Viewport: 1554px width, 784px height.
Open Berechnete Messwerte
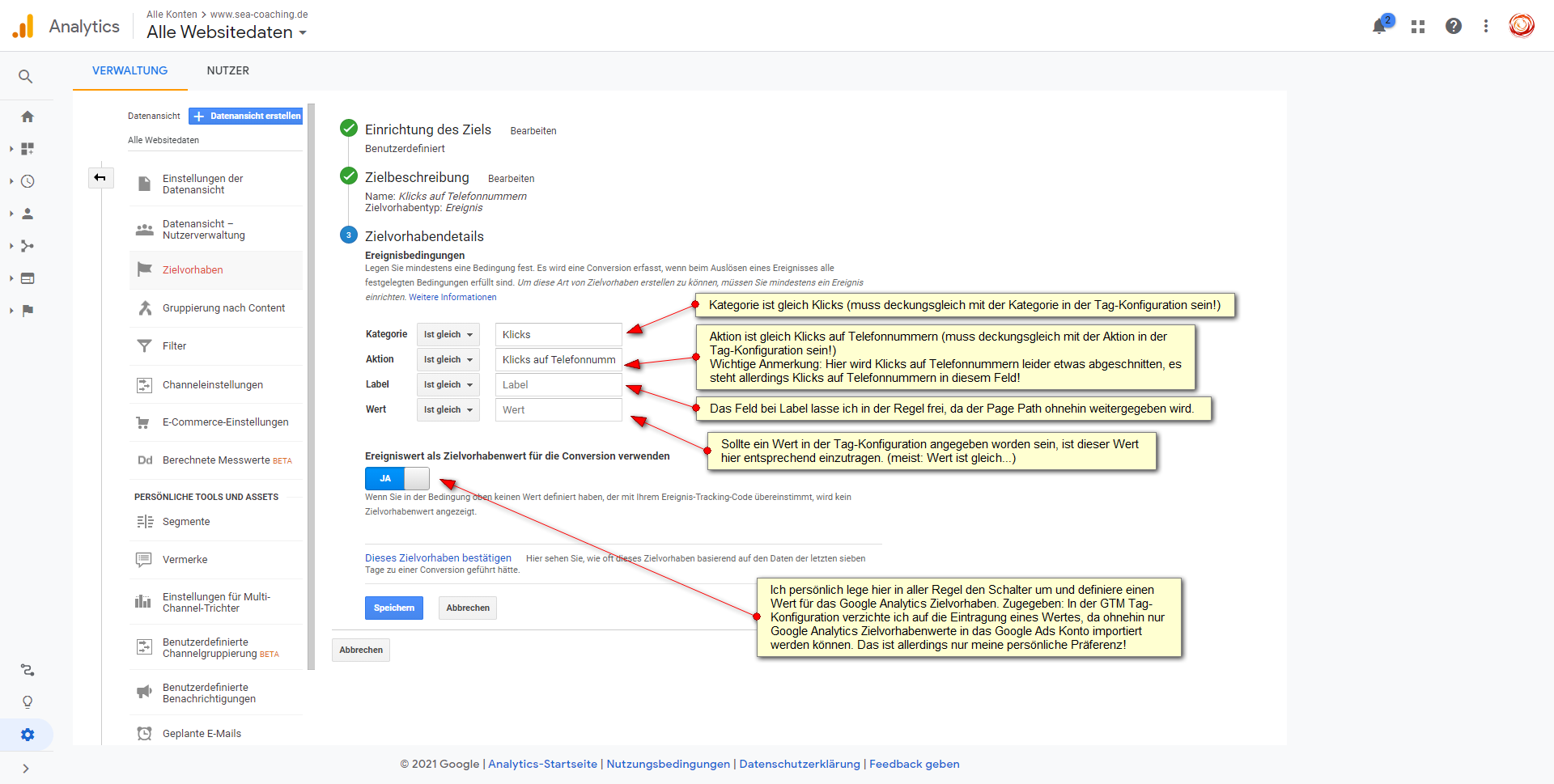click(x=216, y=460)
